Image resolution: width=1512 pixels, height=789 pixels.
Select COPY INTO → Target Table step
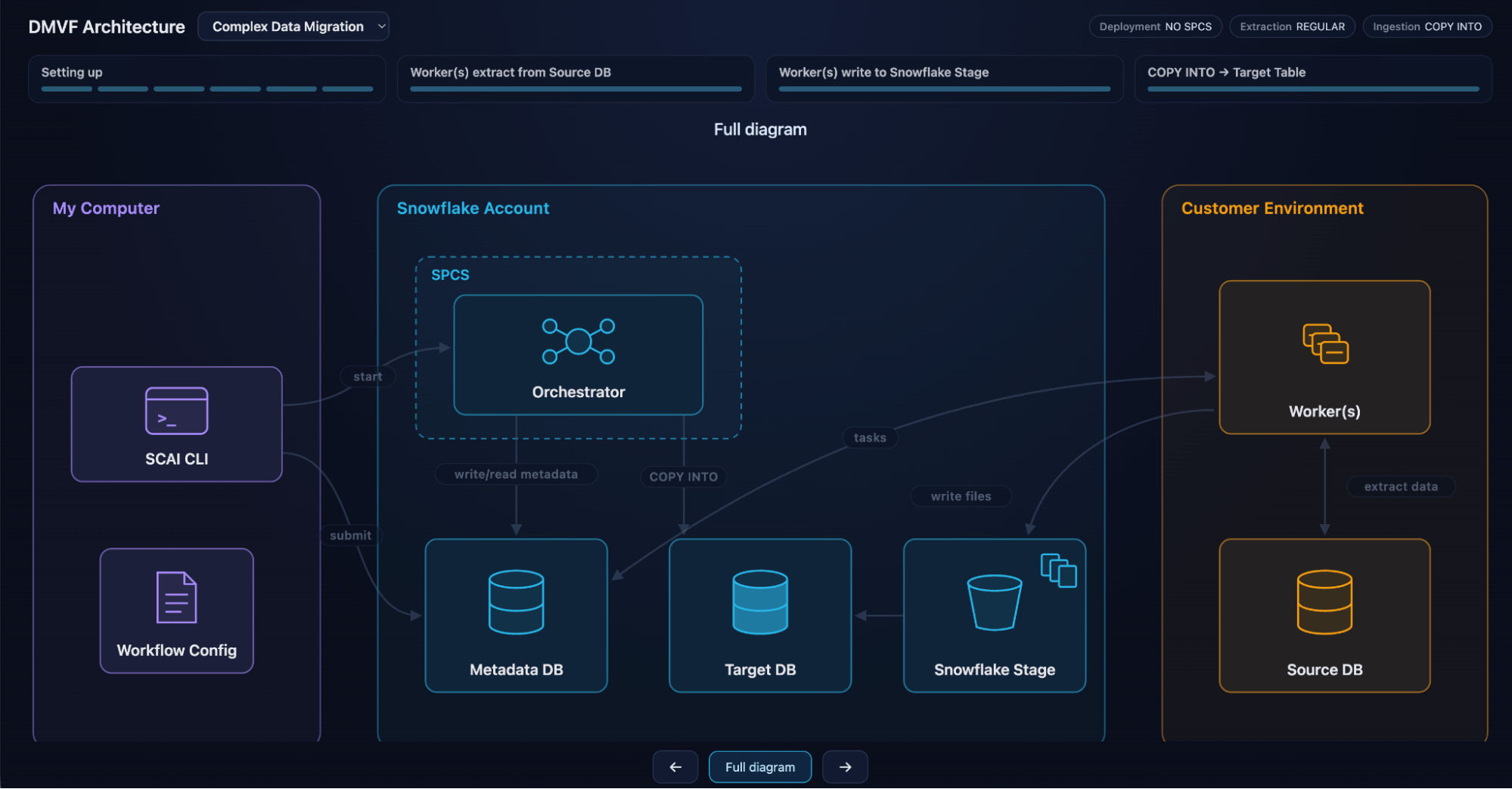point(1313,79)
